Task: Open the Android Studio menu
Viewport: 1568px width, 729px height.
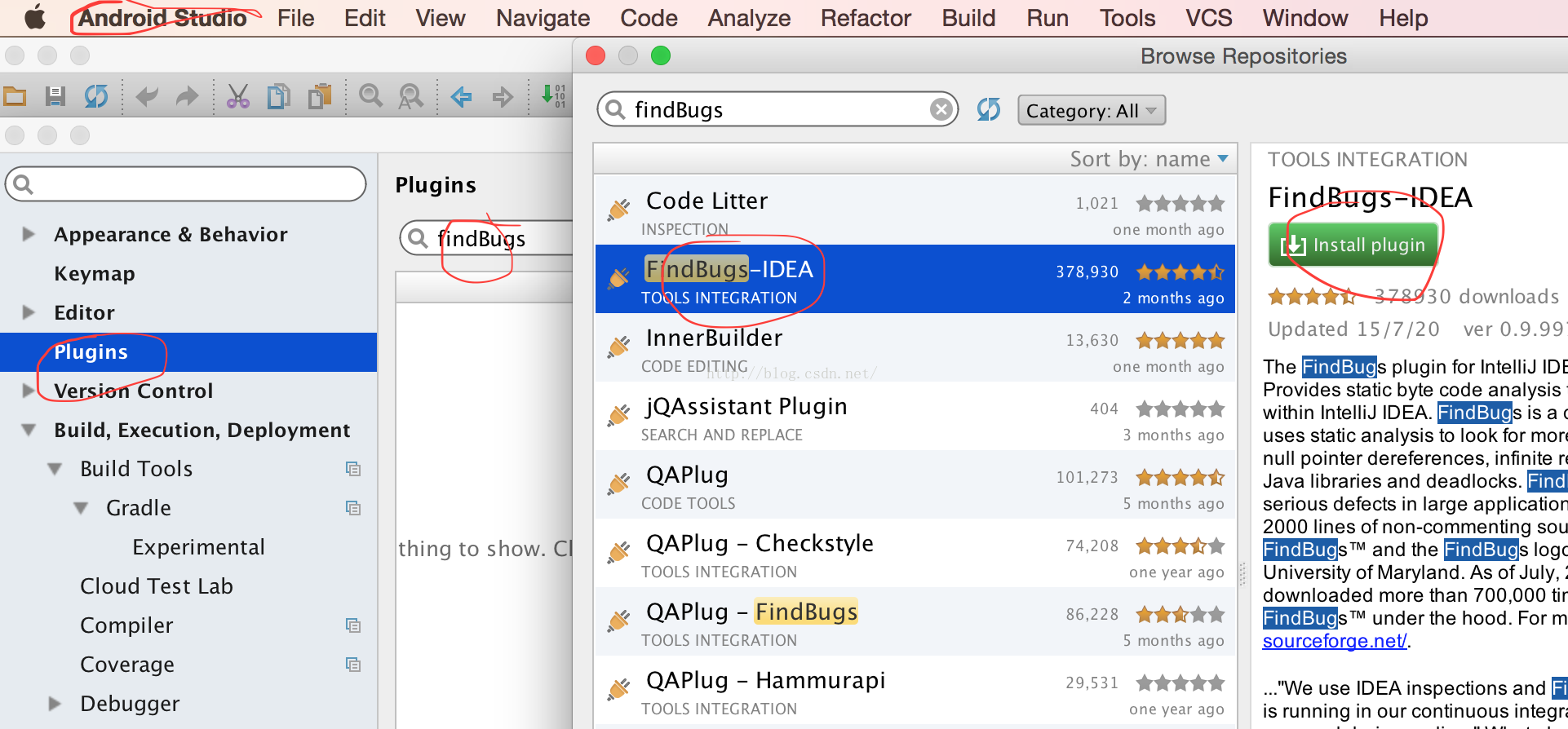Action: pos(162,18)
